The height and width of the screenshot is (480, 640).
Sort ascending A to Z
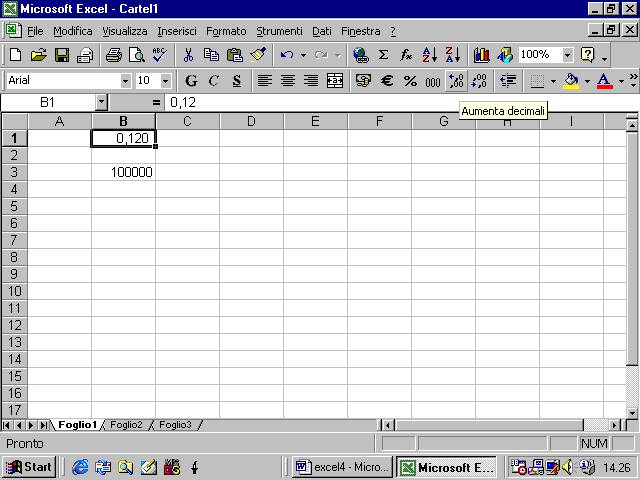tap(429, 55)
